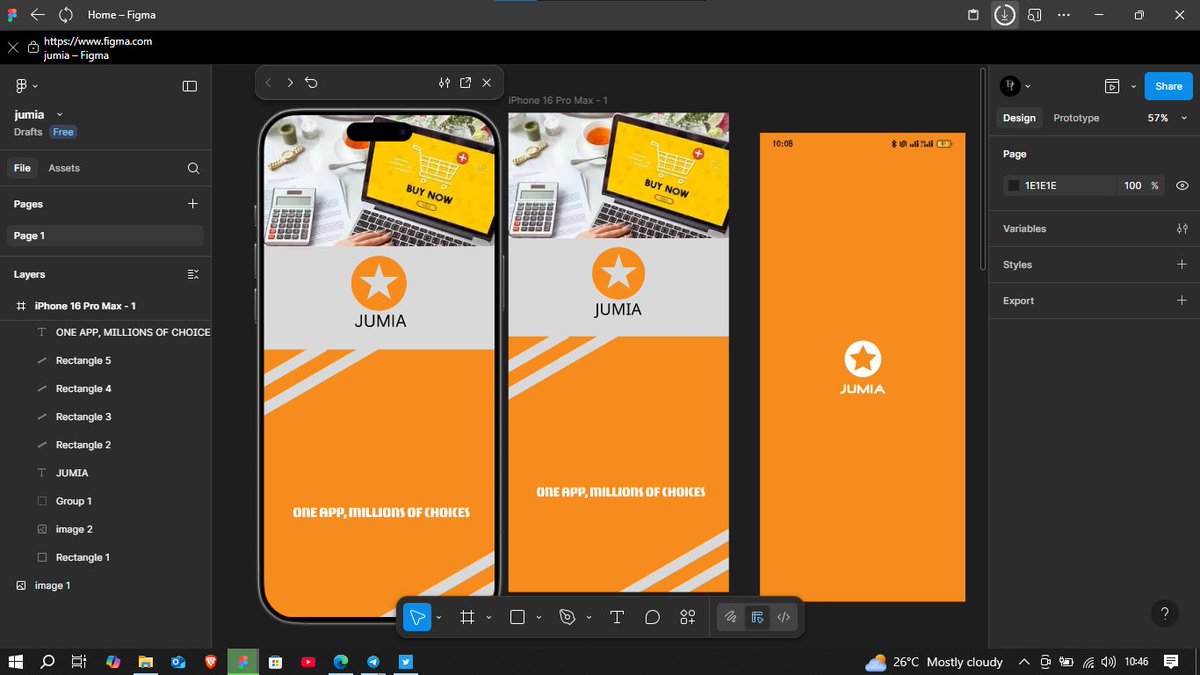1200x675 pixels.
Task: Add a style with plus
Action: click(1182, 265)
